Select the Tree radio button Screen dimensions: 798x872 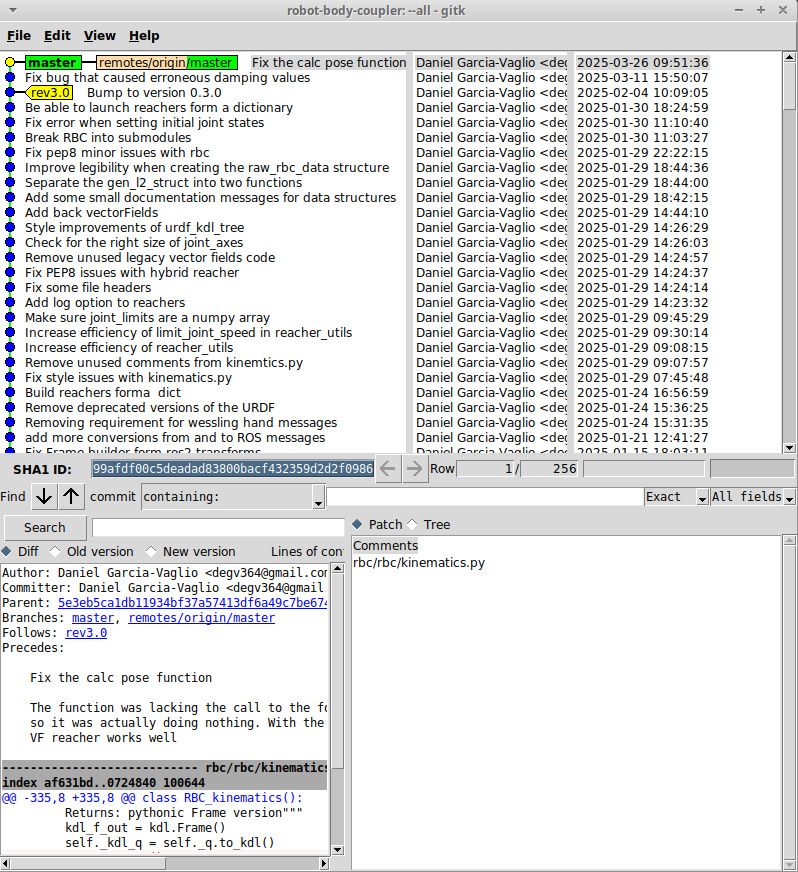coord(412,524)
